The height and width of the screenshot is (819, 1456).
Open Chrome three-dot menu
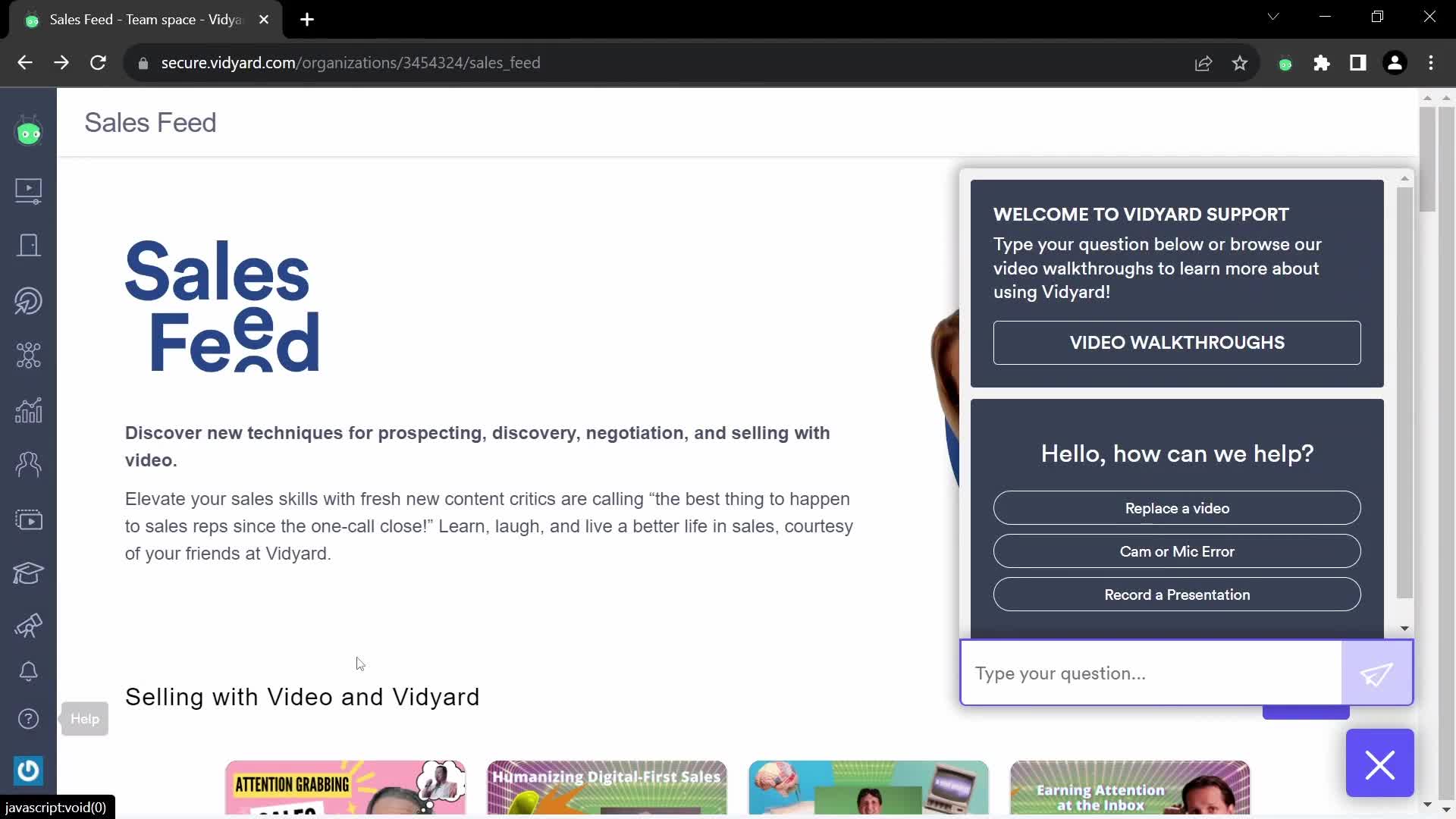click(1431, 63)
